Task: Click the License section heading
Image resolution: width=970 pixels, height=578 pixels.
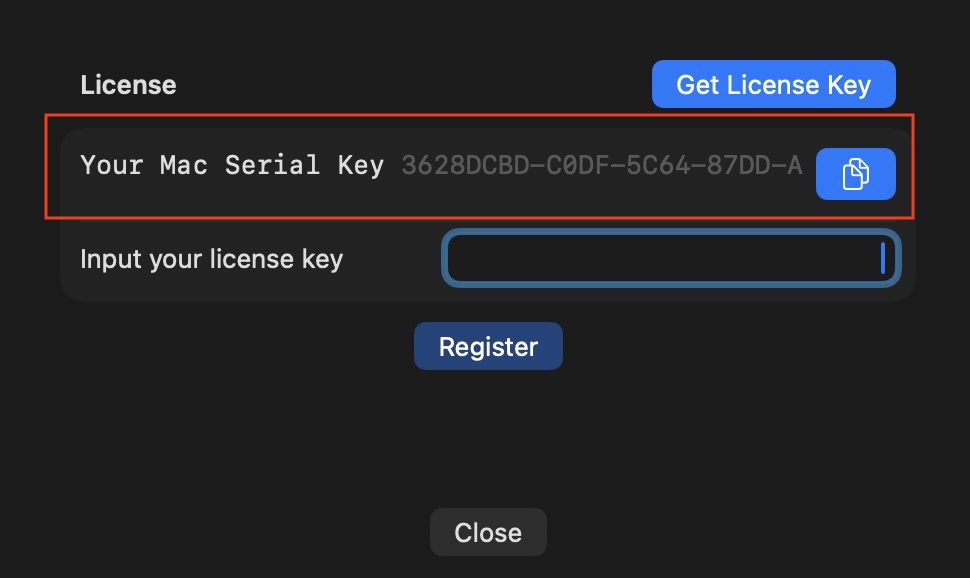Action: tap(128, 85)
